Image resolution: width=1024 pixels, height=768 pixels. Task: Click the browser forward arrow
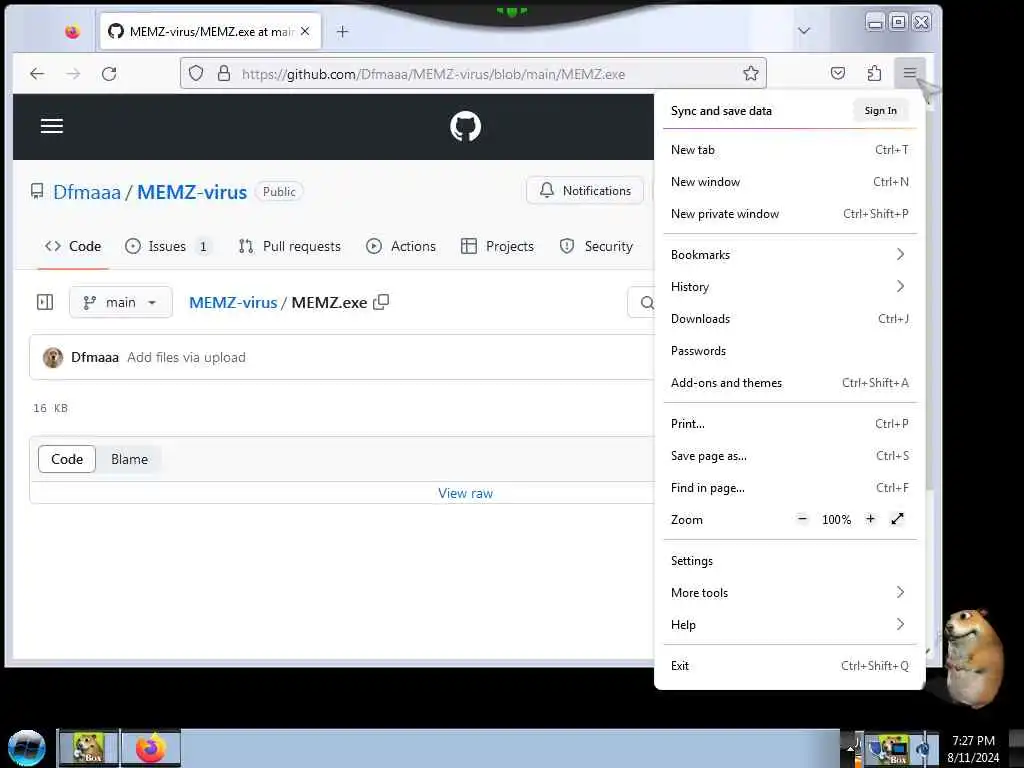73,74
